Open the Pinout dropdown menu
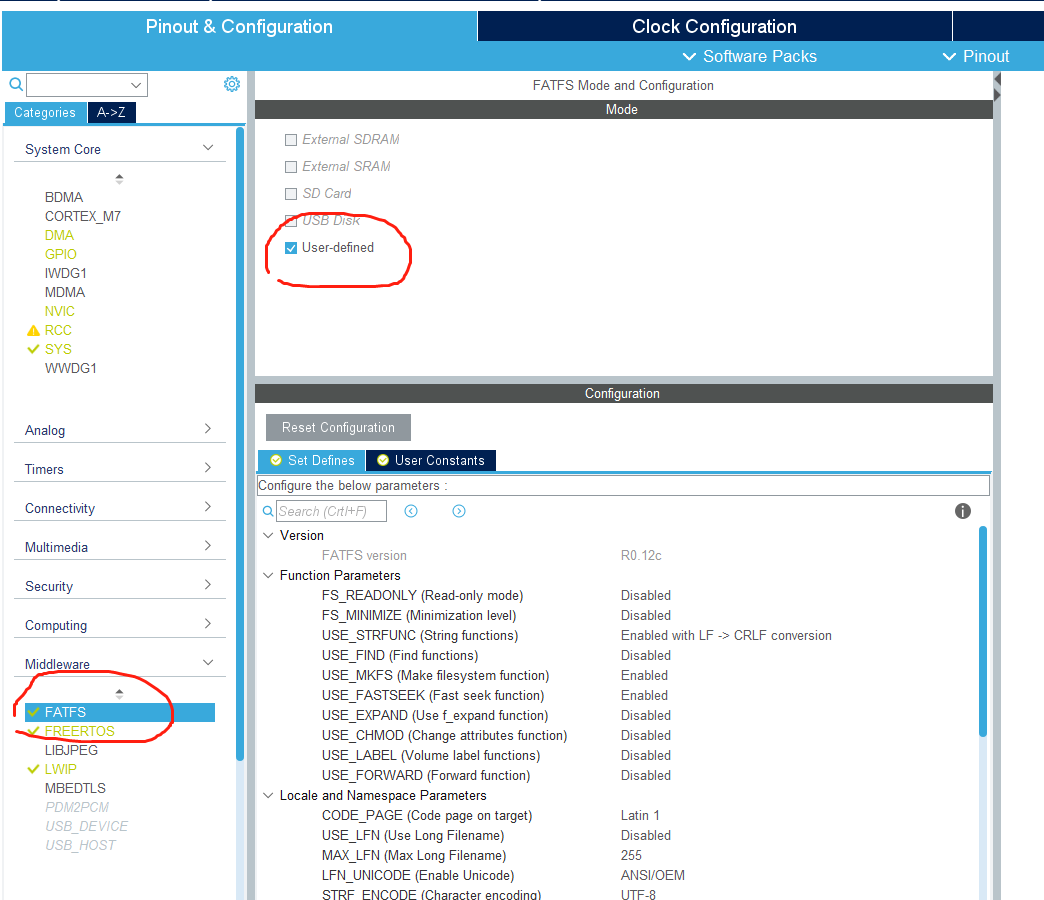1044x900 pixels. click(976, 57)
